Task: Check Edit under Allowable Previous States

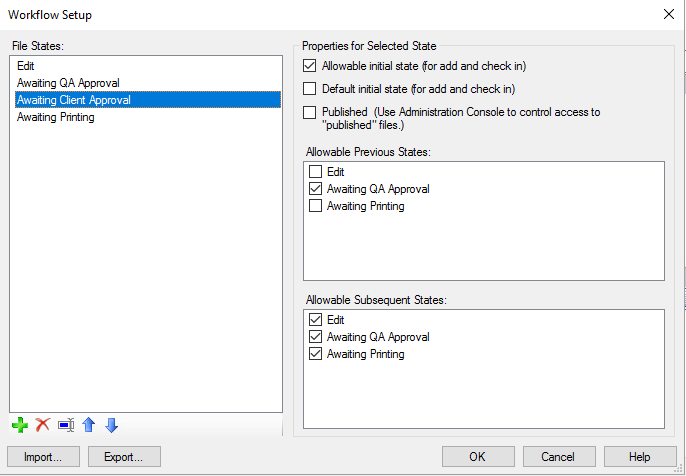Action: tap(315, 172)
